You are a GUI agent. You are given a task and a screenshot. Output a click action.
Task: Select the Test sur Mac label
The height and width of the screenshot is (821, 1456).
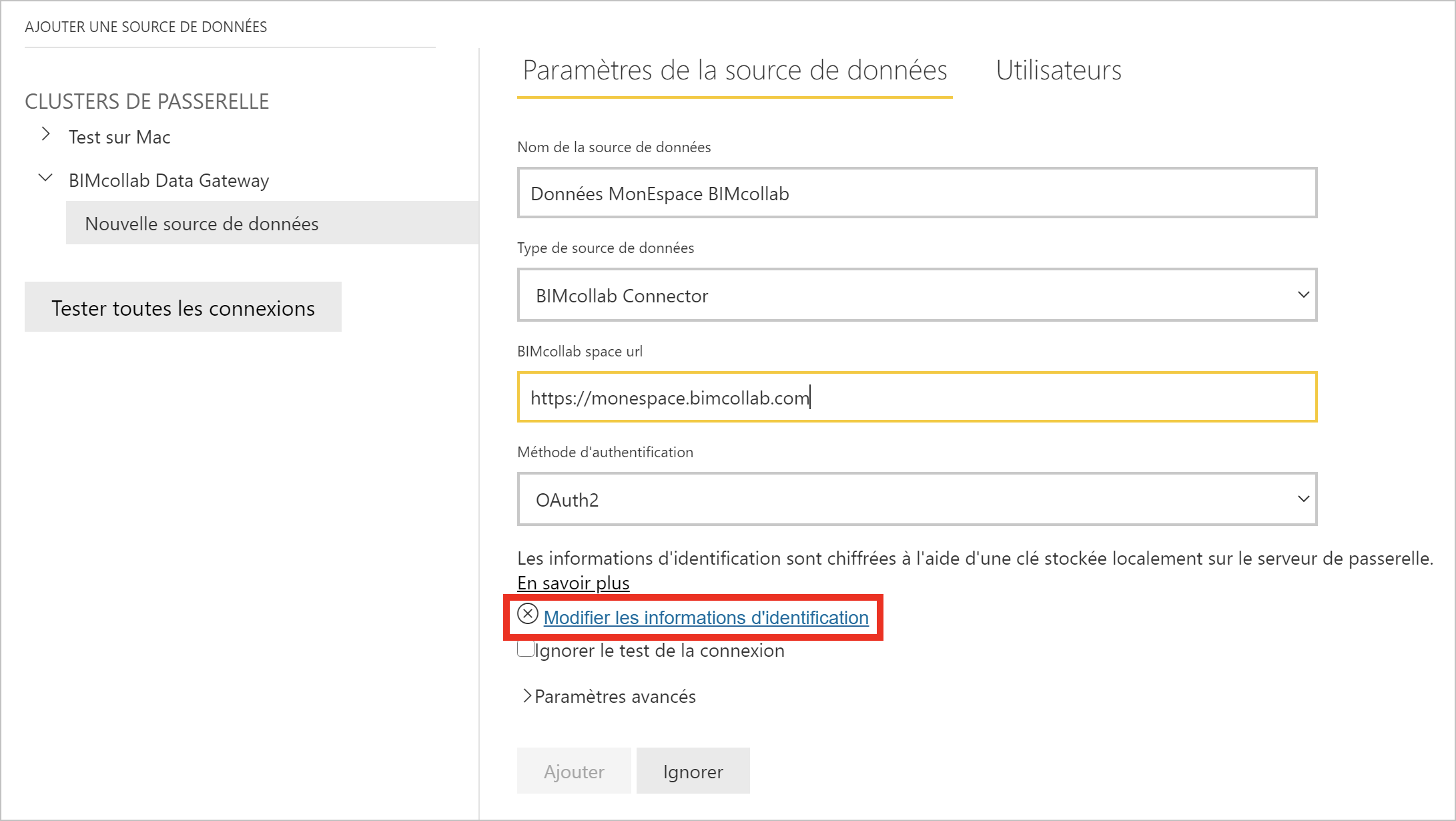pyautogui.click(x=119, y=137)
